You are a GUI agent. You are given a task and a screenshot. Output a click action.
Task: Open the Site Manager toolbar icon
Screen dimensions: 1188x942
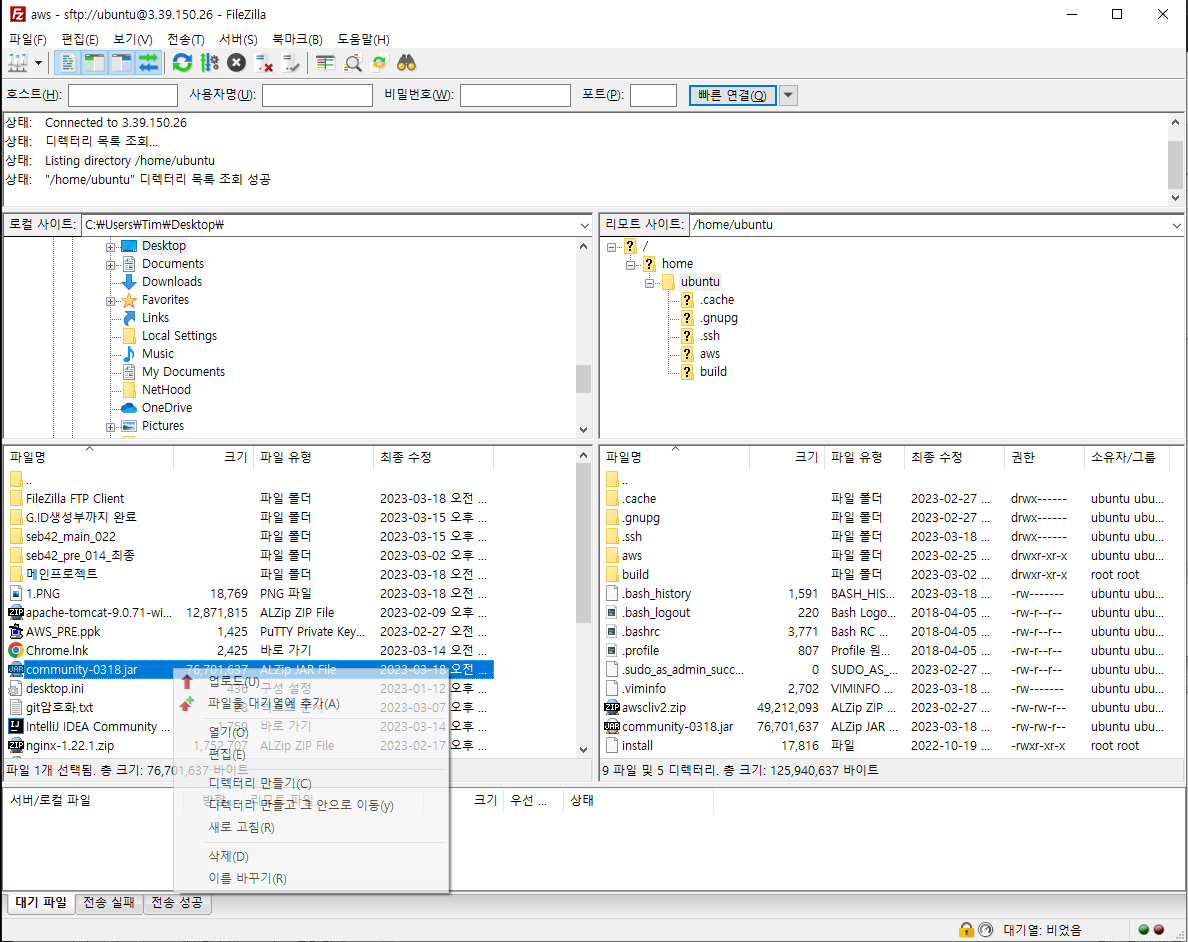point(17,63)
